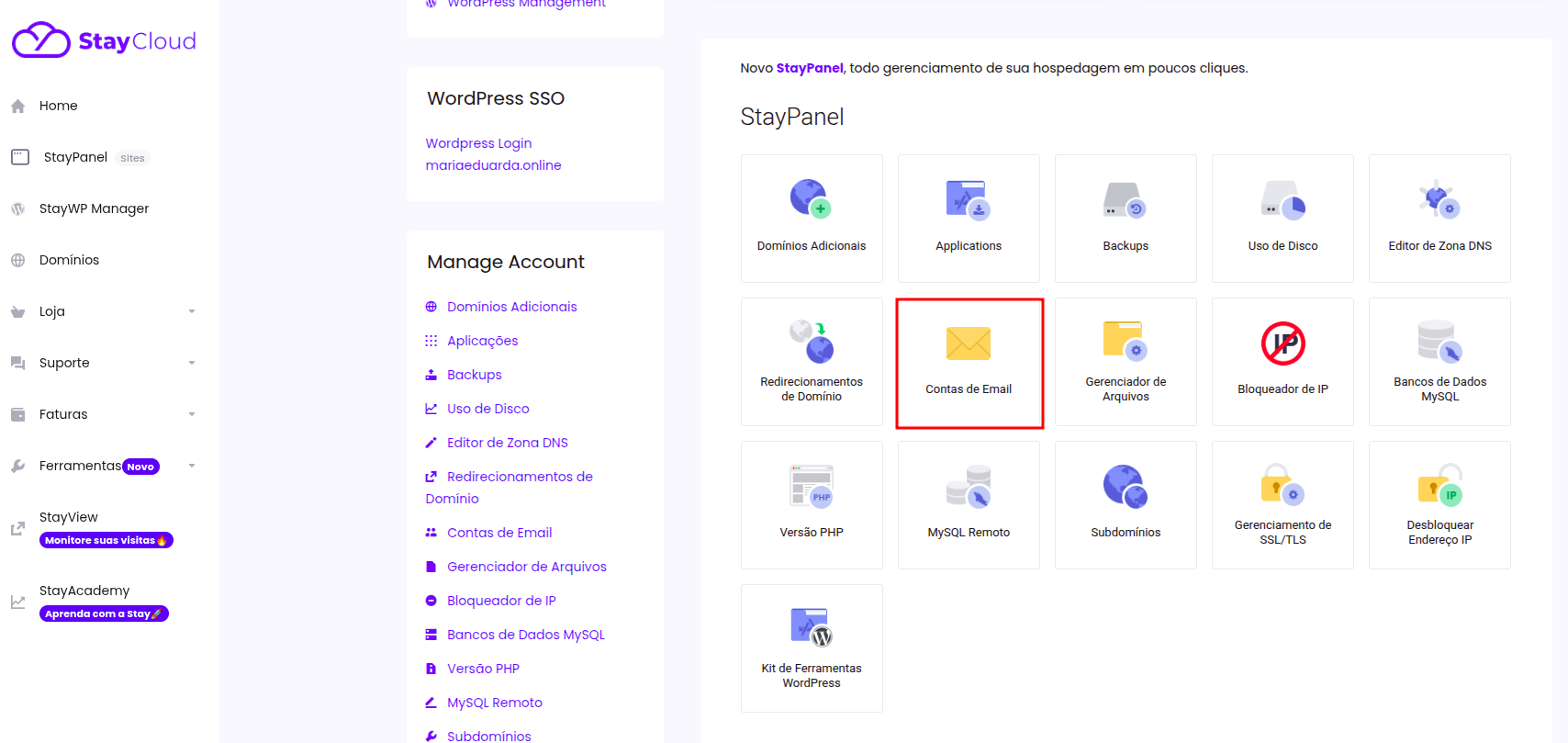1568x743 pixels.
Task: Open Kit de Ferramentas WordPress tile icon
Action: coord(812,627)
